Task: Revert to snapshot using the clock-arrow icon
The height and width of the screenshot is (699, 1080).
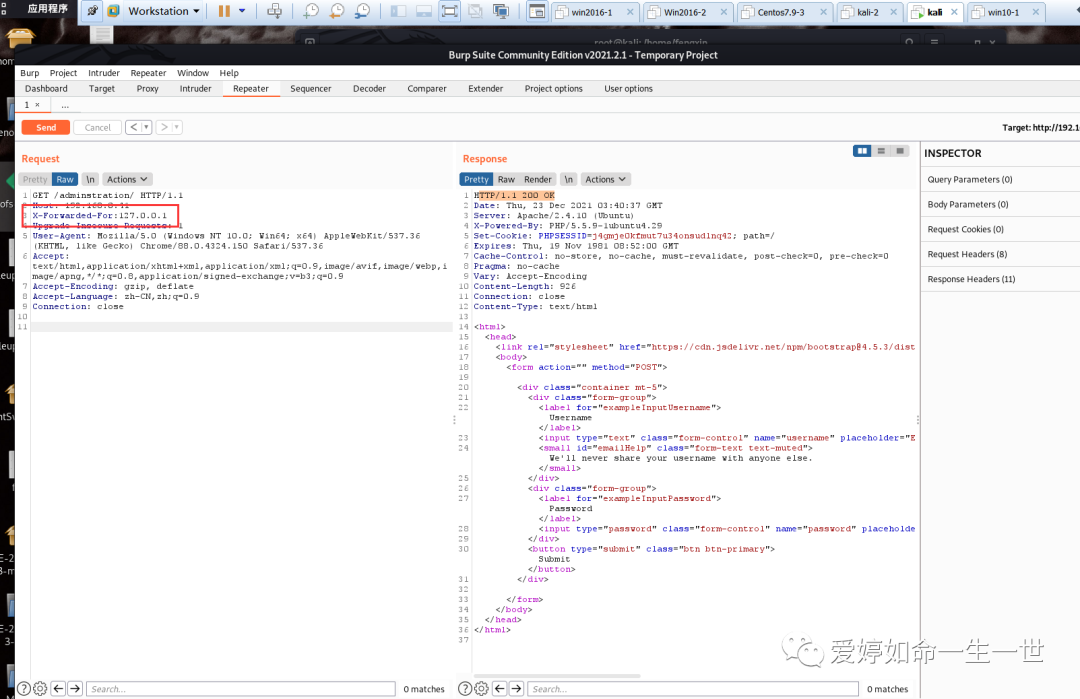Action: coord(337,11)
